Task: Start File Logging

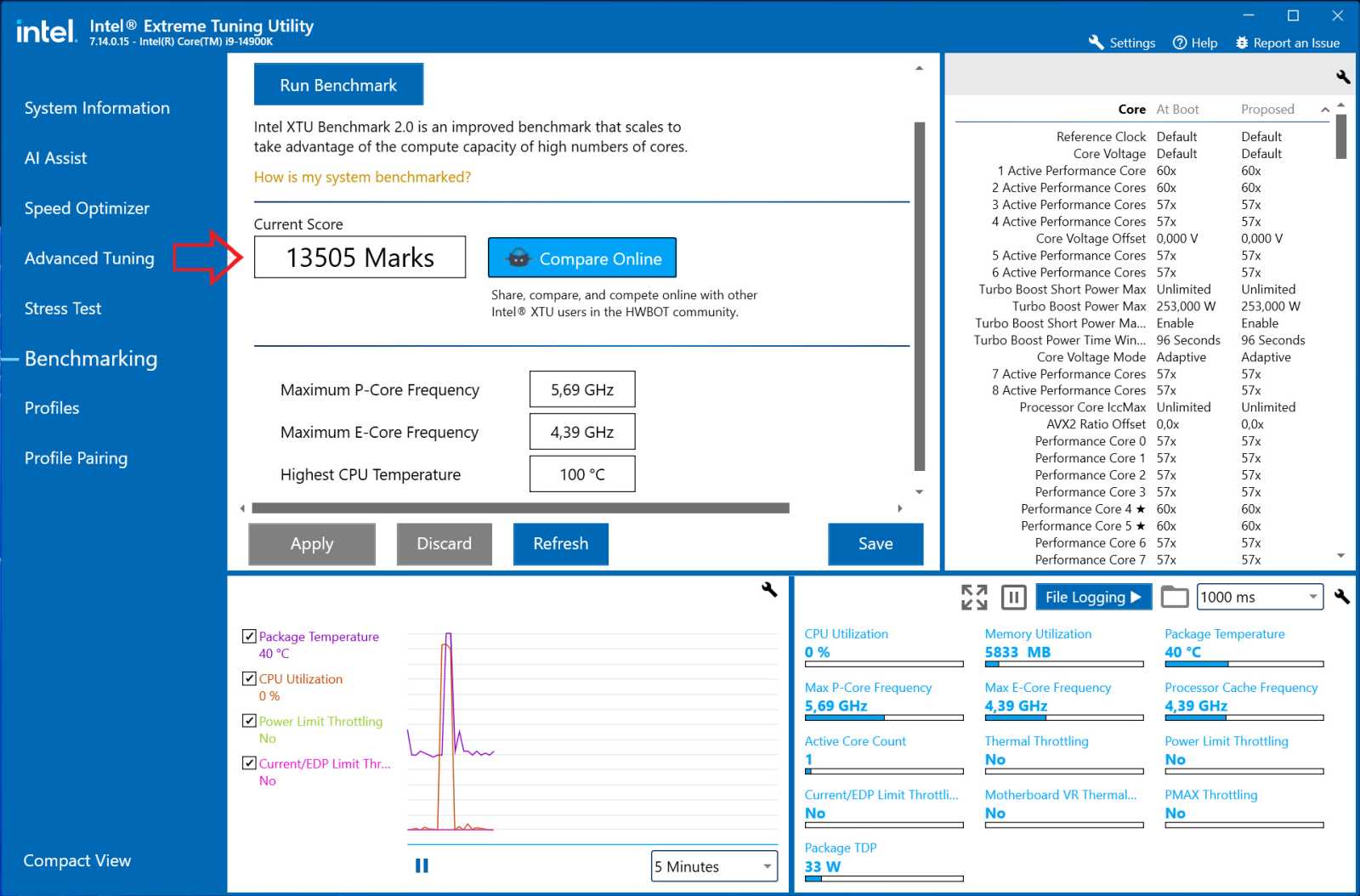Action: tap(1093, 597)
